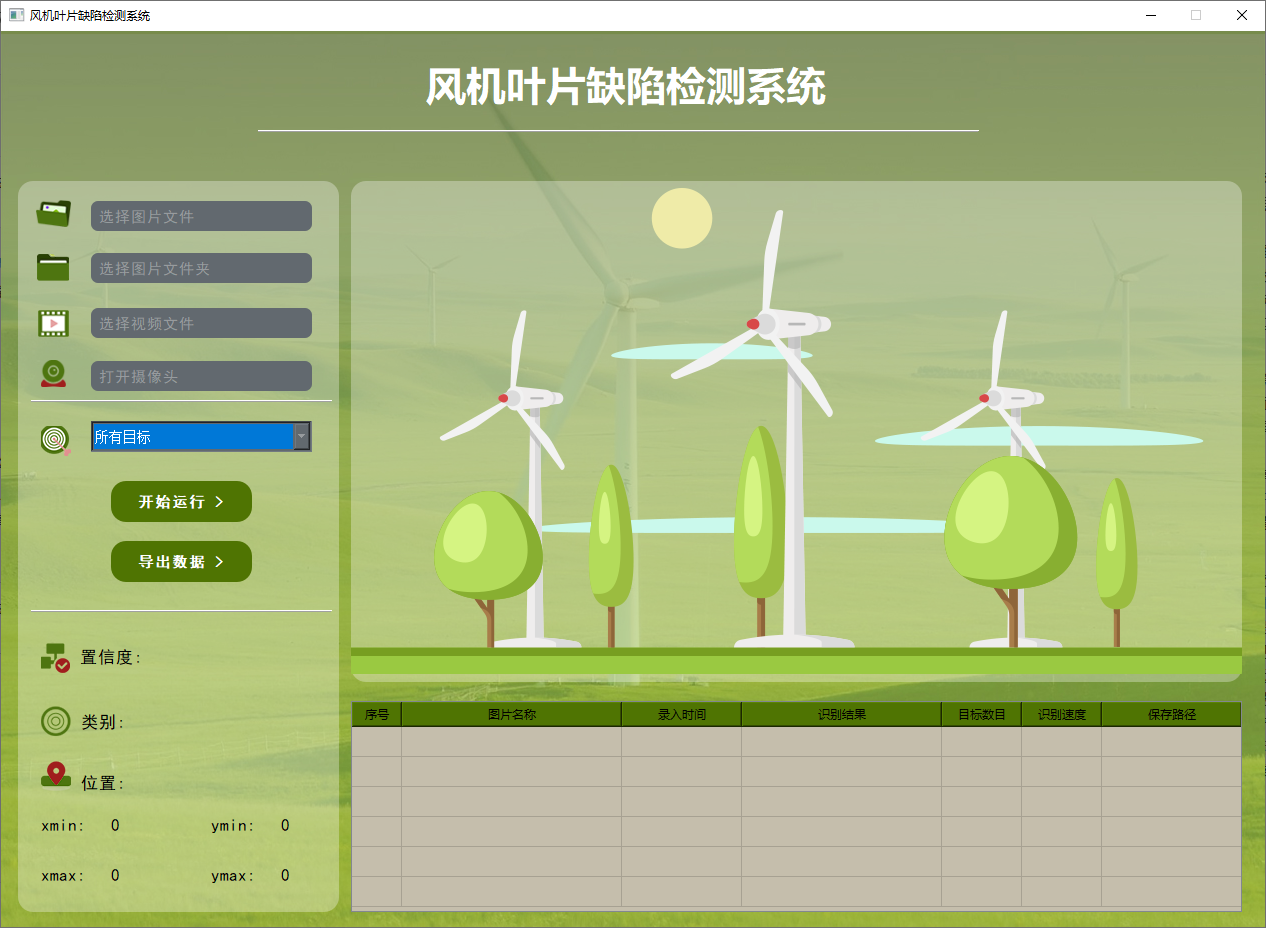Image resolution: width=1266 pixels, height=928 pixels.
Task: Click the location pin icon beside 位置
Action: click(x=55, y=775)
